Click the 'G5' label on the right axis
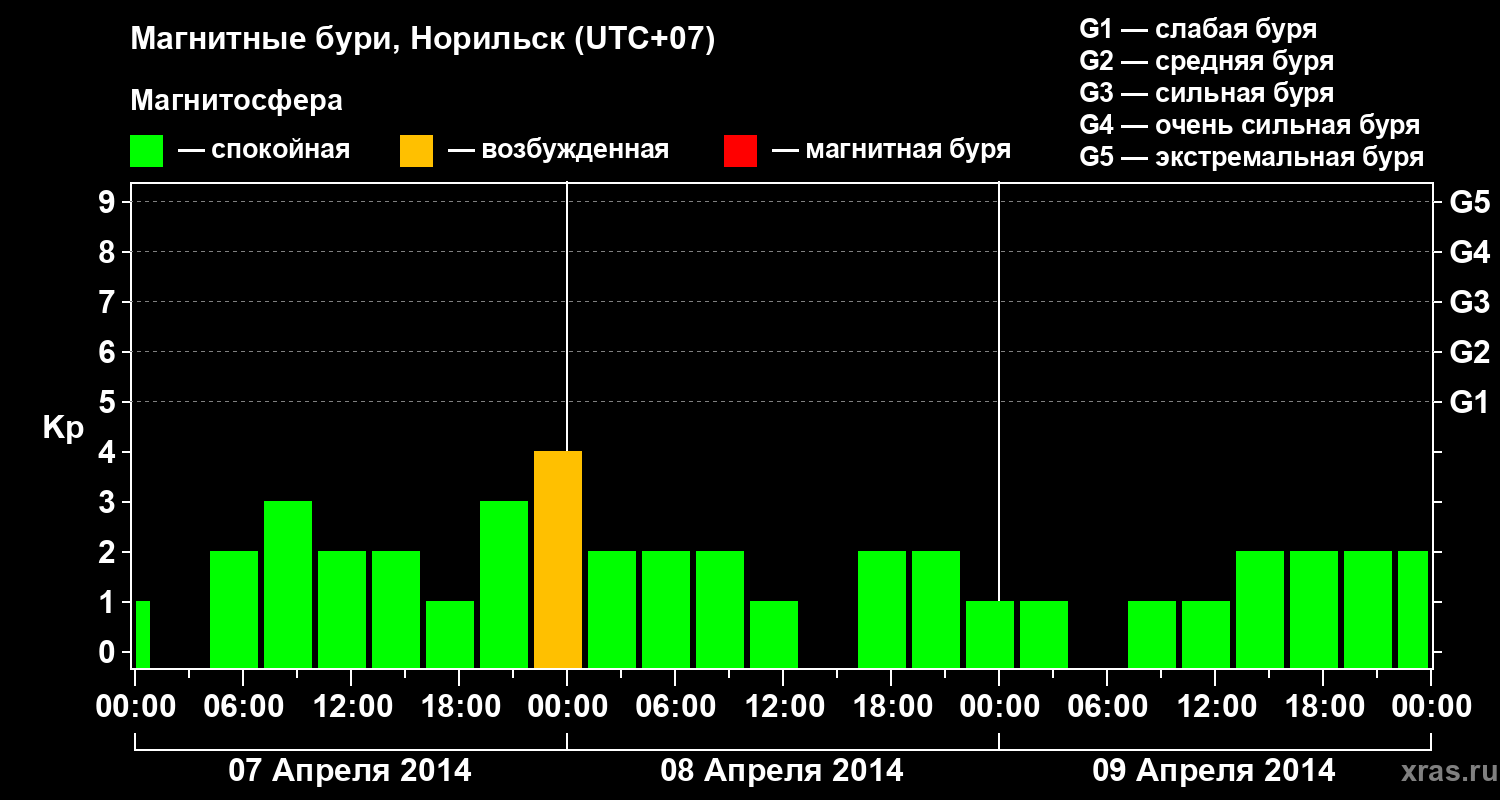Image resolution: width=1500 pixels, height=800 pixels. pyautogui.click(x=1469, y=202)
